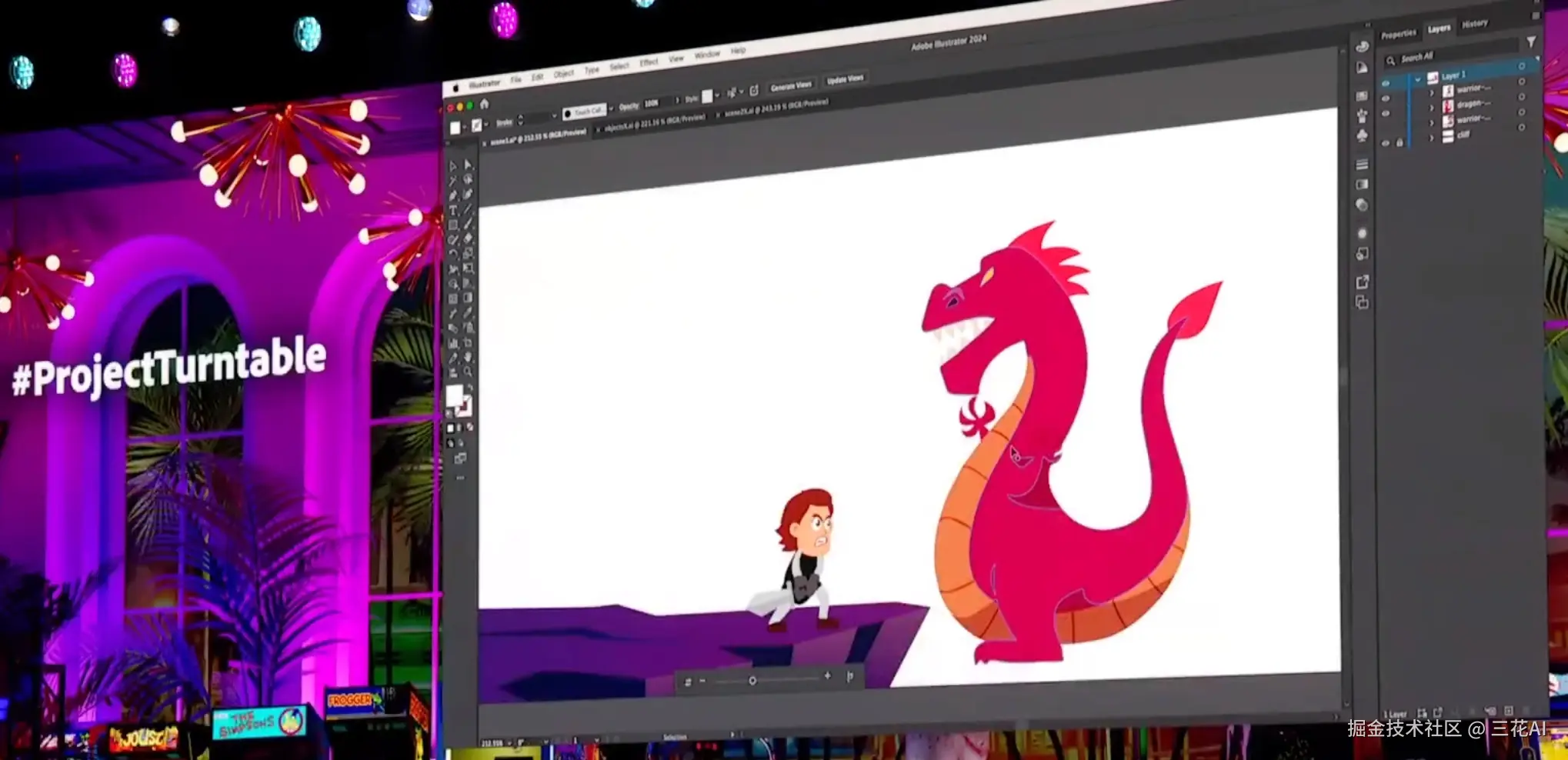Click the turntable rotation slider handle

click(752, 681)
